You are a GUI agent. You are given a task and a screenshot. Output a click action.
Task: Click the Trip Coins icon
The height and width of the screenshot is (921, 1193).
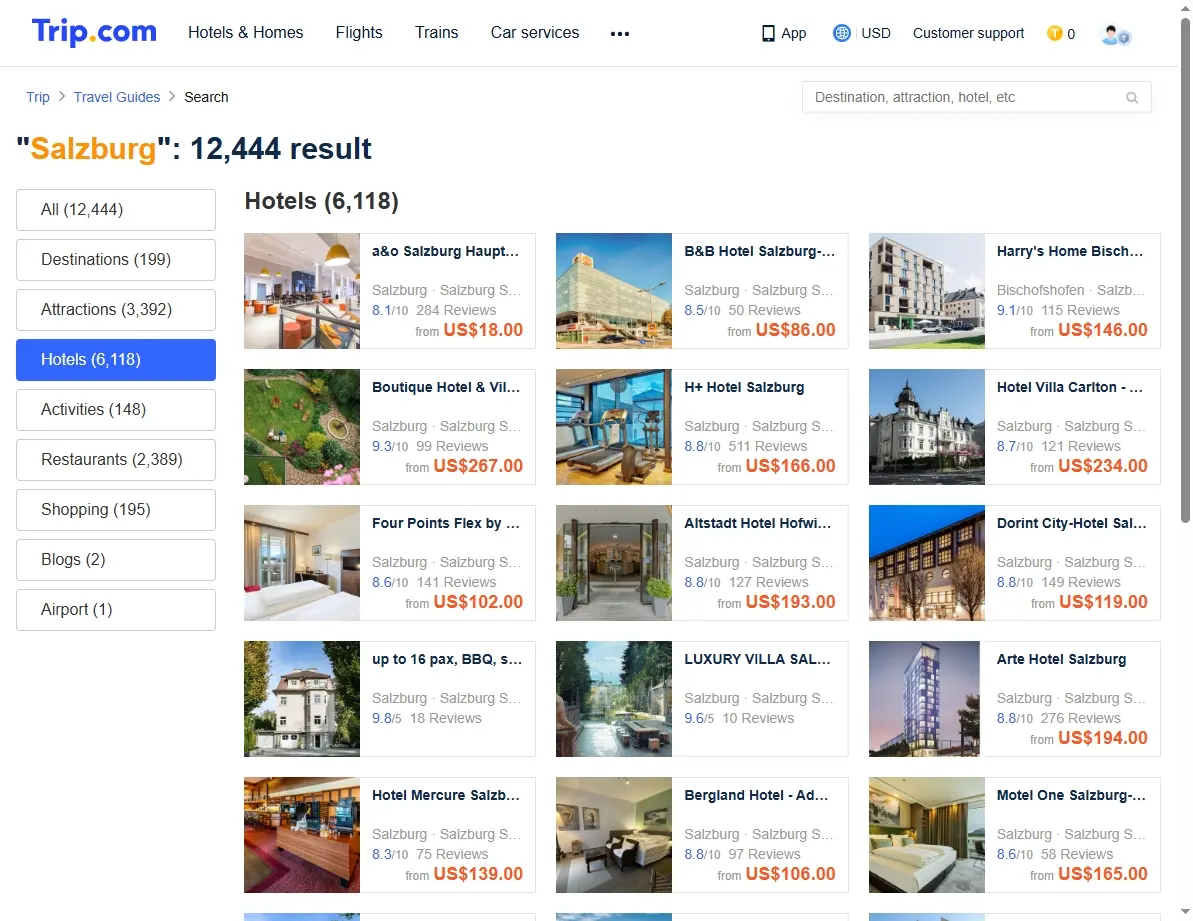[x=1055, y=33]
